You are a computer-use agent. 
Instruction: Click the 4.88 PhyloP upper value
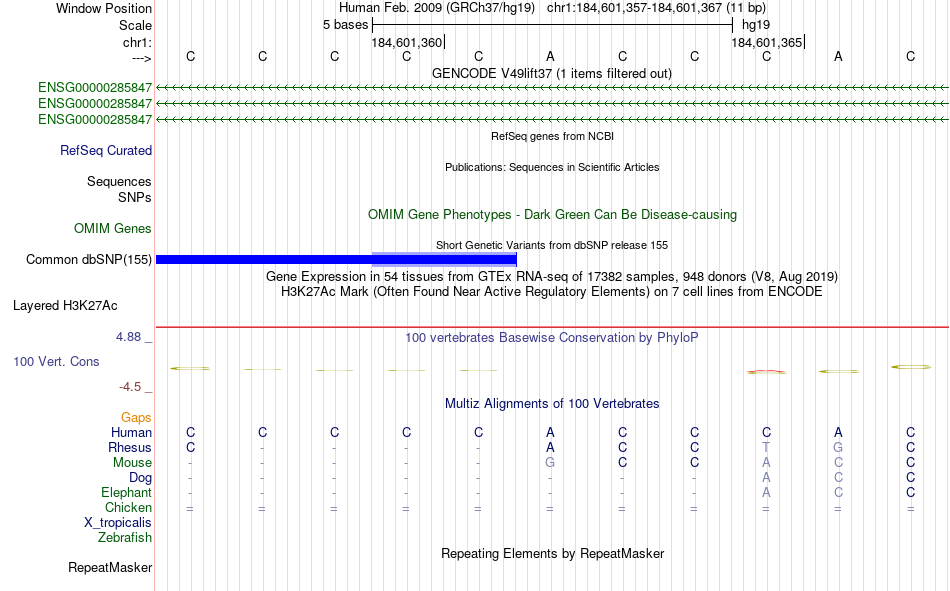[x=128, y=337]
